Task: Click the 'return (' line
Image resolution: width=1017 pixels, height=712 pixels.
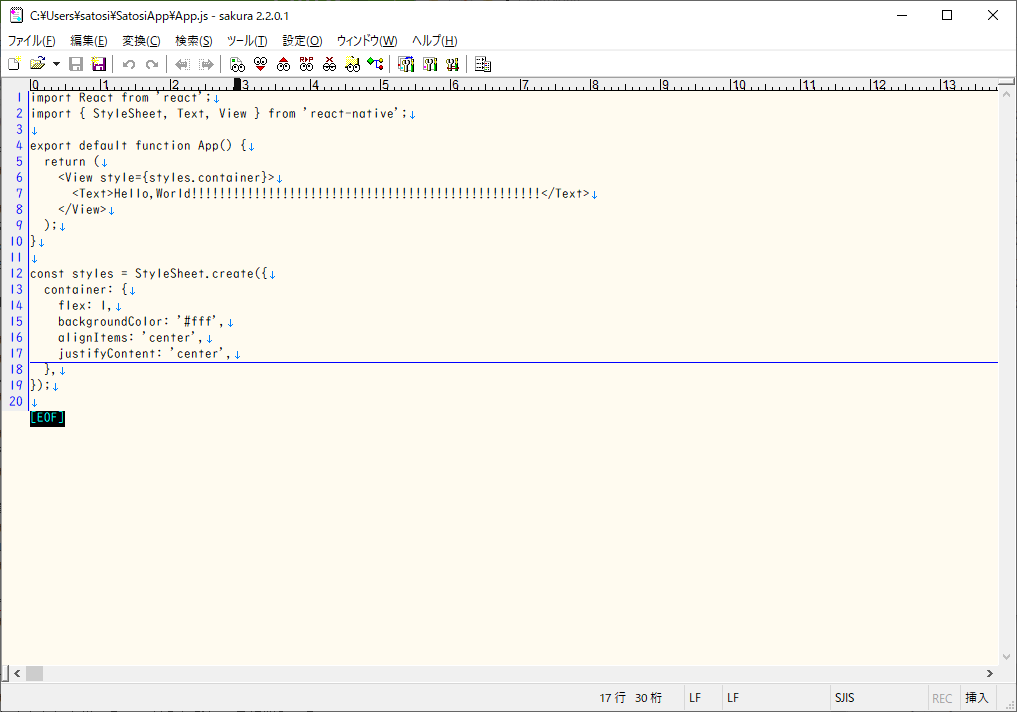Action: (x=71, y=161)
